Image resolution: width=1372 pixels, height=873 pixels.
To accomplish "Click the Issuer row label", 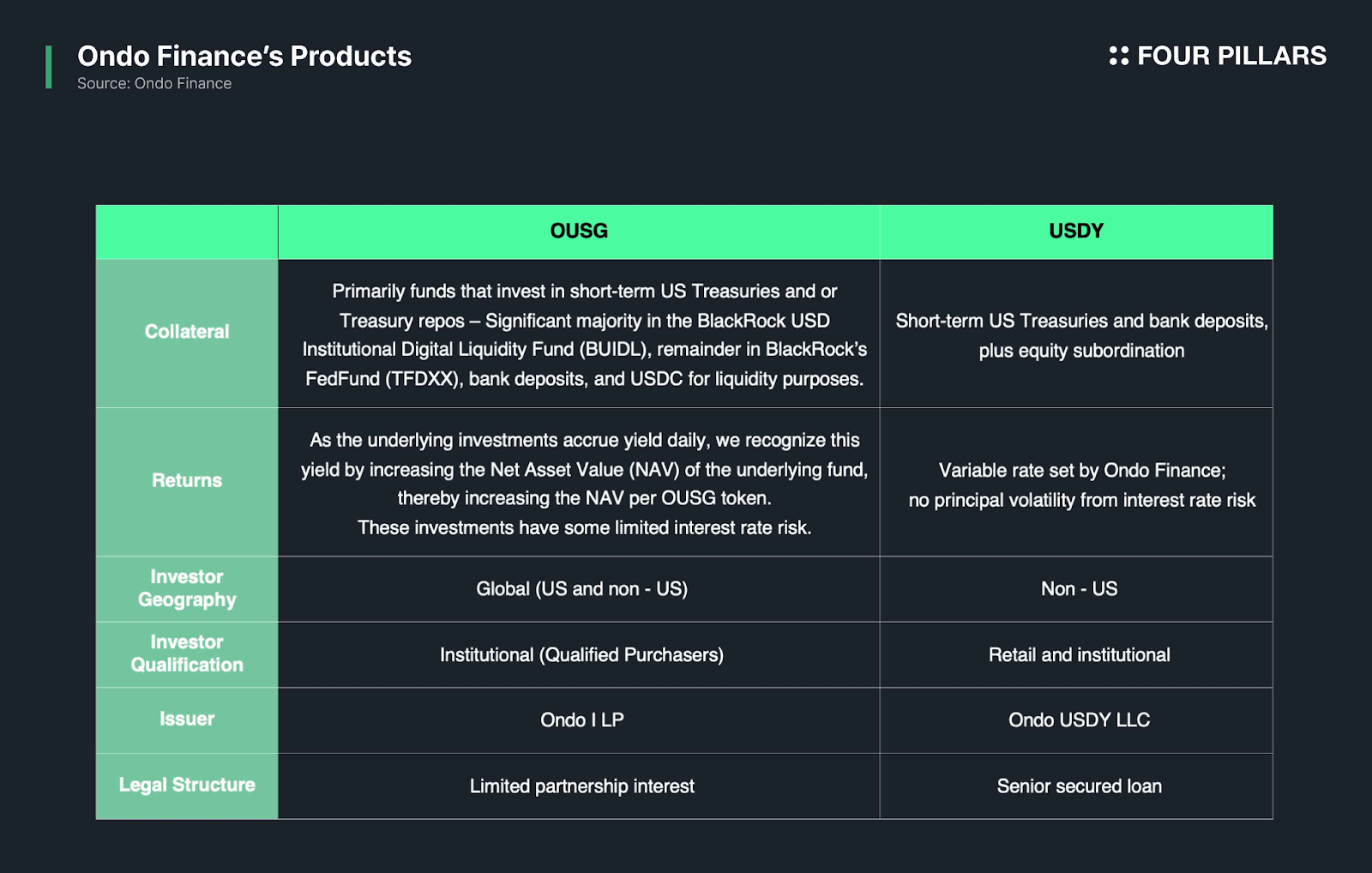I will 187,719.
